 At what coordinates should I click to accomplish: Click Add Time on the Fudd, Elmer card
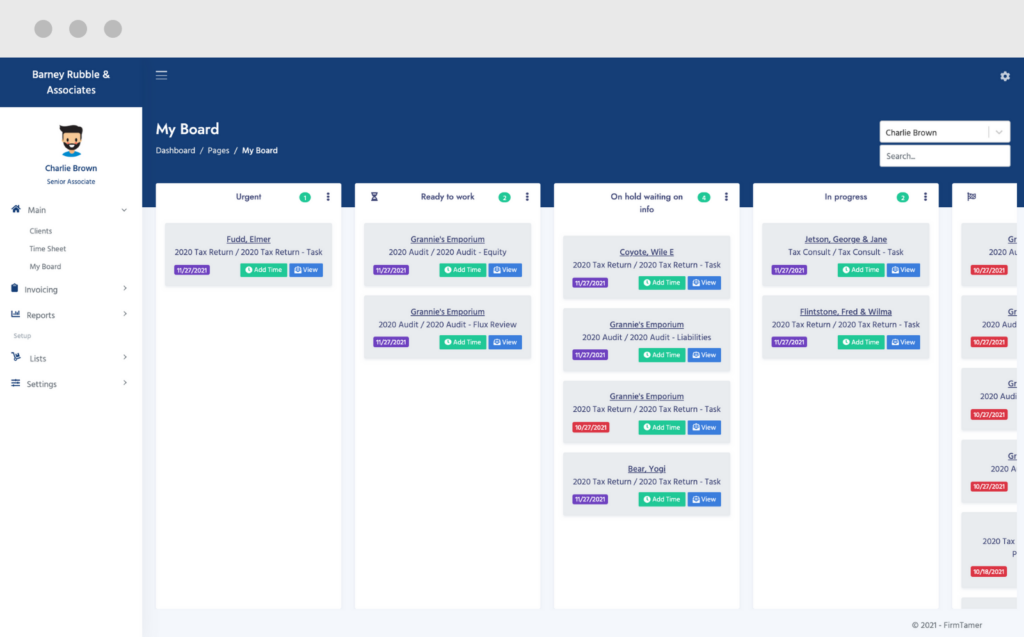(x=262, y=269)
